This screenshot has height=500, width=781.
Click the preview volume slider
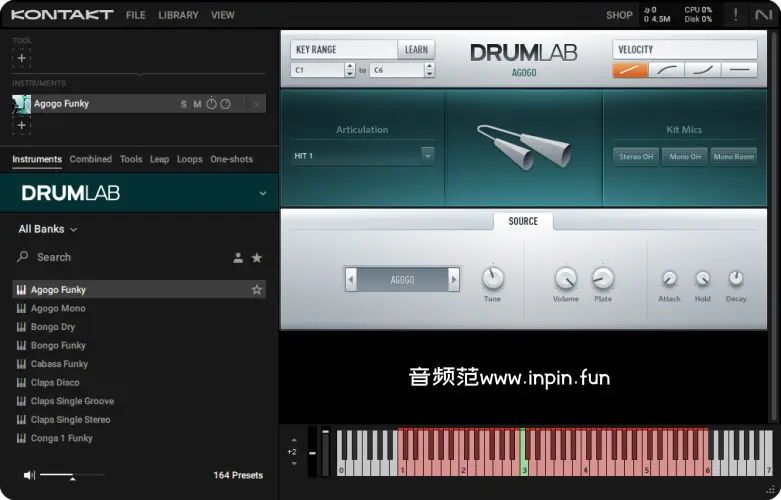[x=72, y=475]
